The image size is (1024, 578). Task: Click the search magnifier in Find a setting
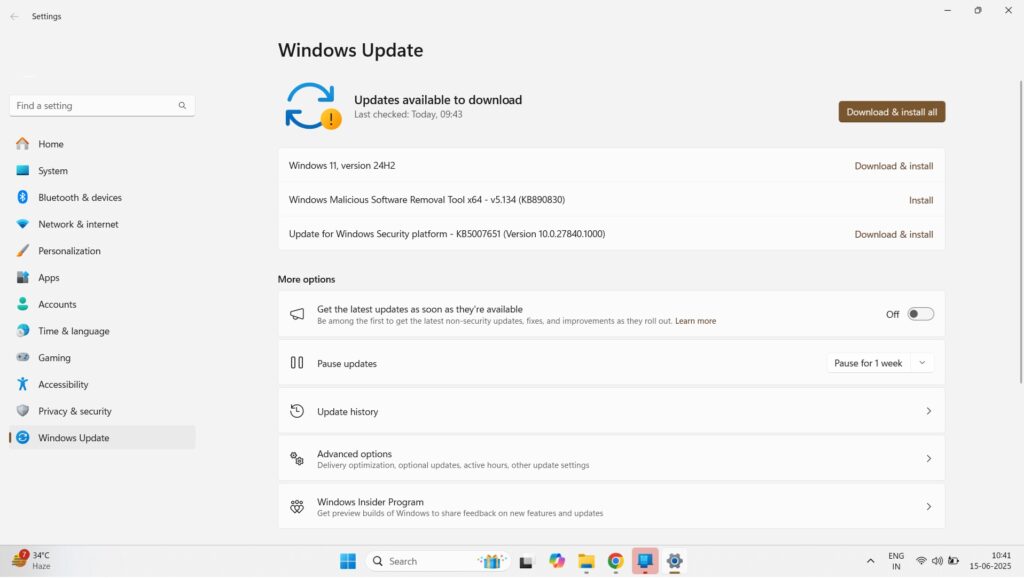click(182, 105)
